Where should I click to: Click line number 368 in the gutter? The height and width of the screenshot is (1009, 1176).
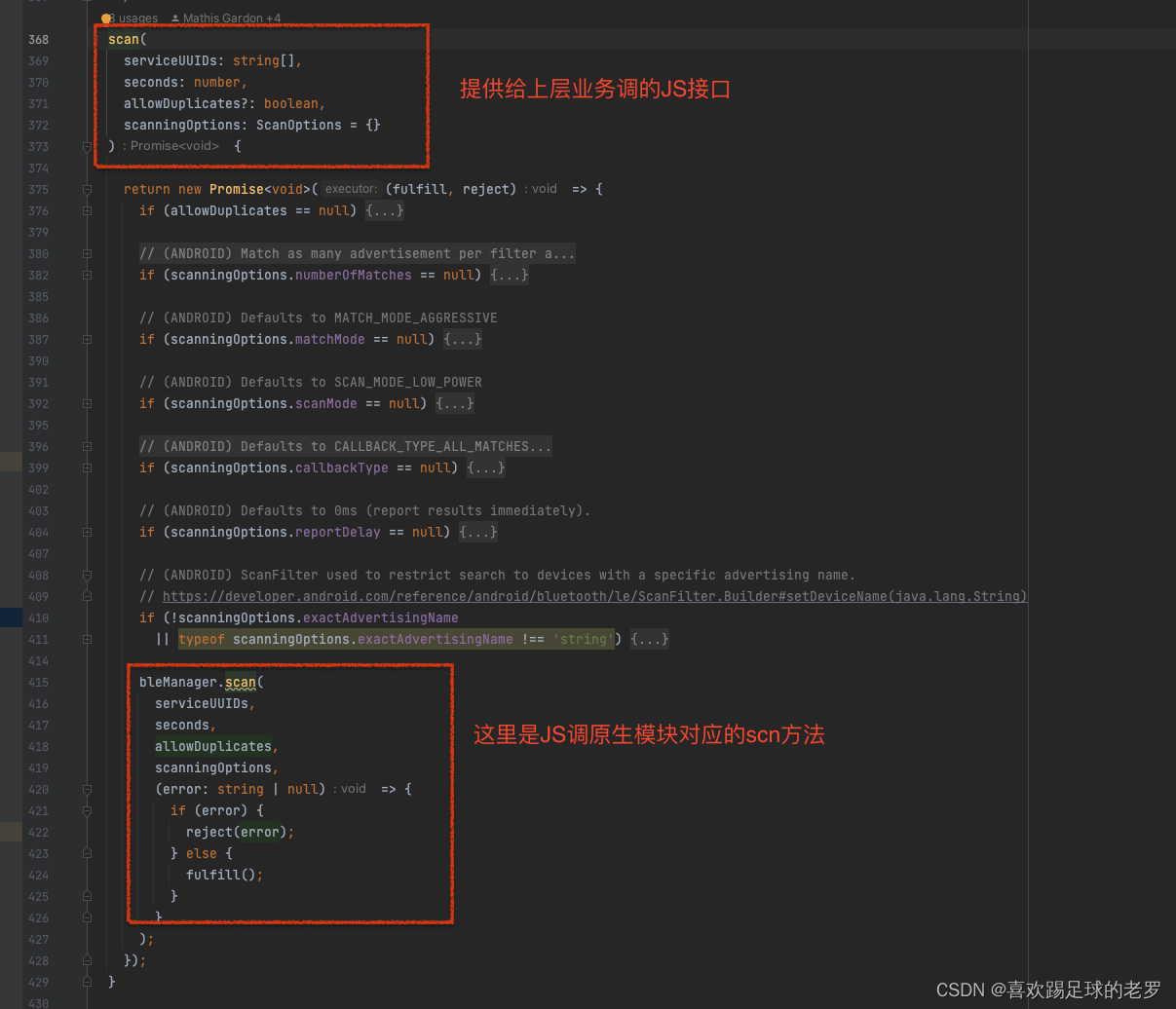38,40
